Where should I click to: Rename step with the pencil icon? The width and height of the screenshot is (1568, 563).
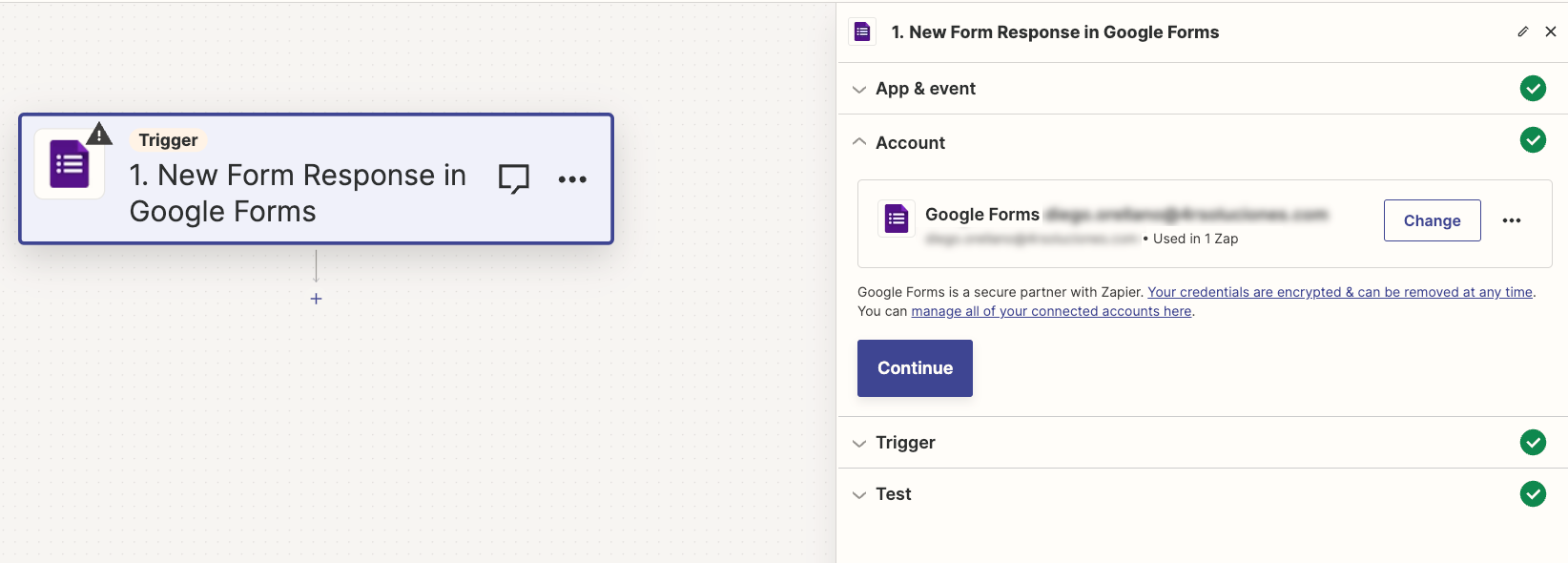point(1523,31)
